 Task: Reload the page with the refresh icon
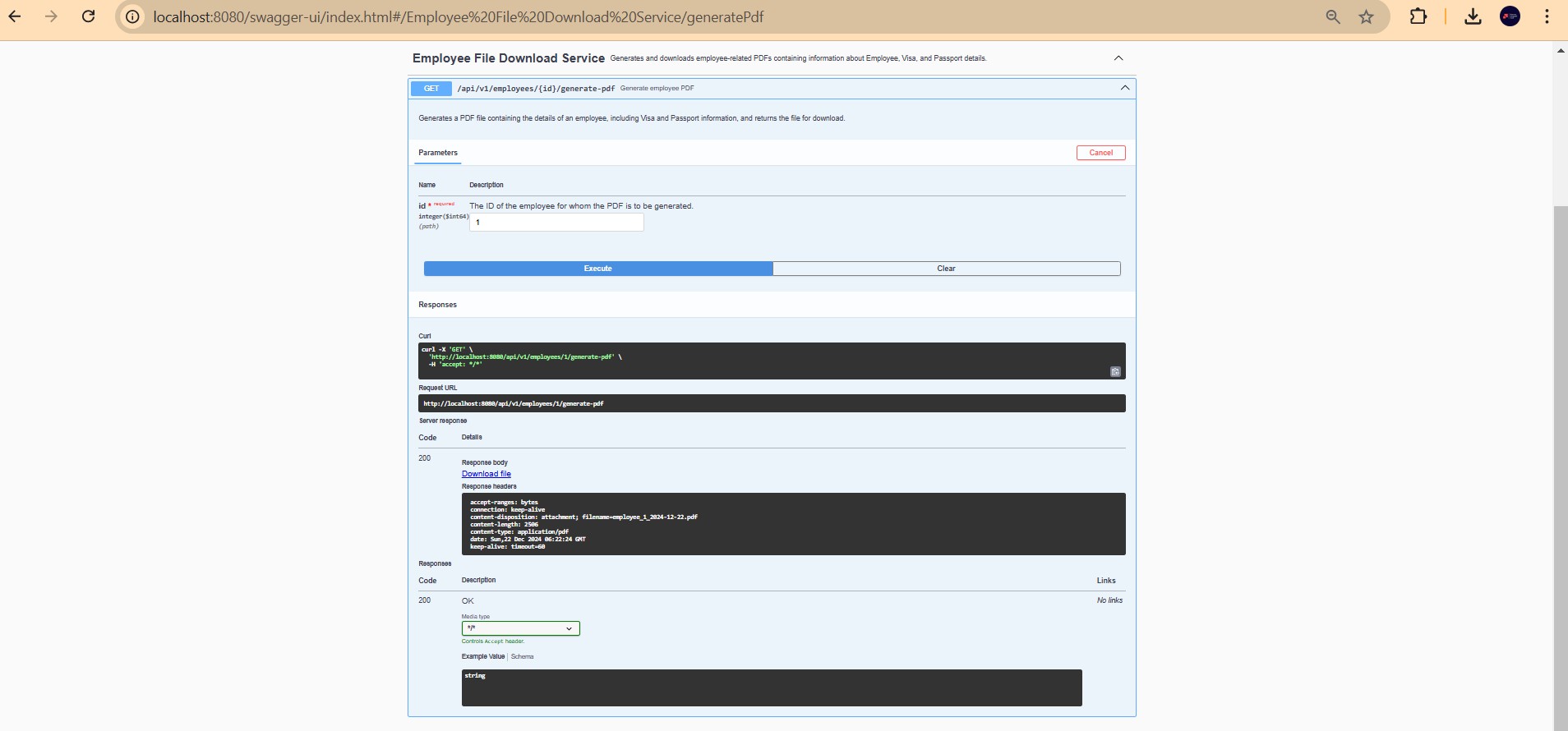(x=88, y=16)
